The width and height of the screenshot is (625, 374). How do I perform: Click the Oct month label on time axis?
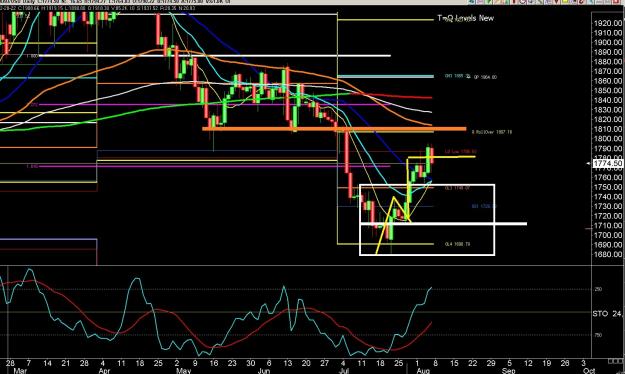click(589, 370)
